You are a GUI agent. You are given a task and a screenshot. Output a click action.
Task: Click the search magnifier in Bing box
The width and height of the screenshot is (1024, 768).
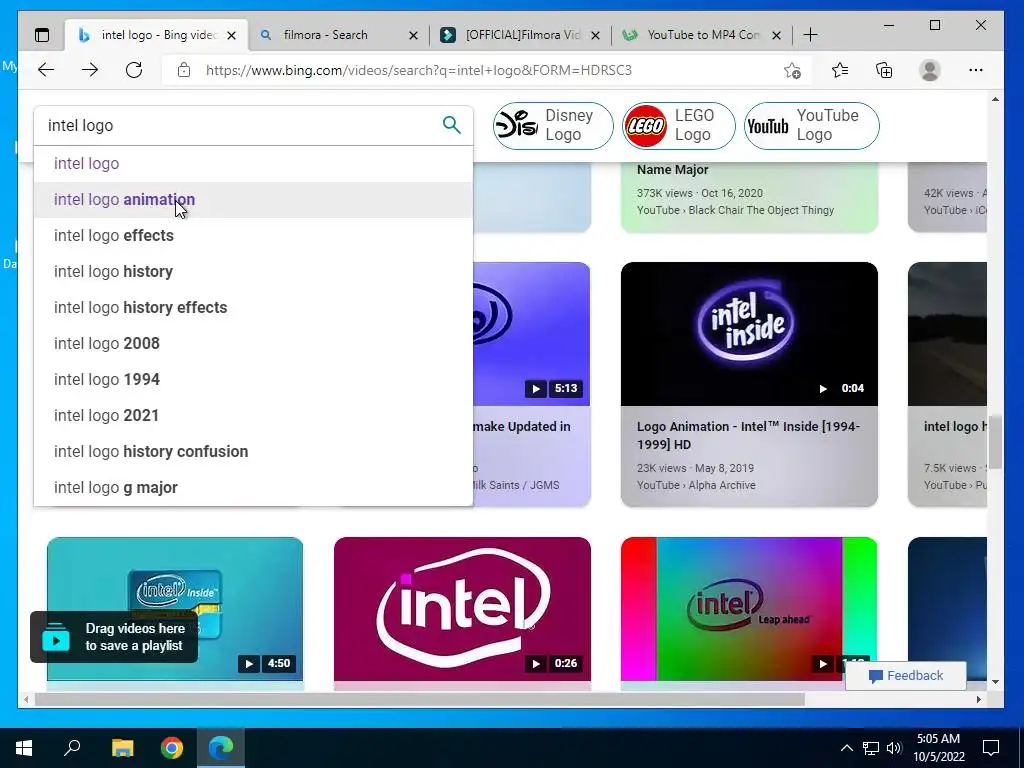click(451, 125)
